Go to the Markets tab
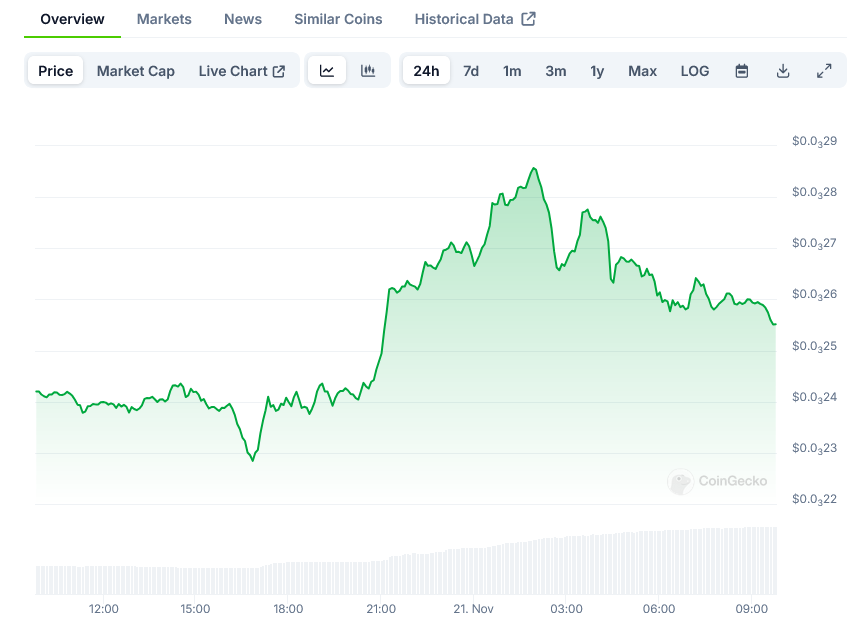This screenshot has width=847, height=624. coord(164,19)
